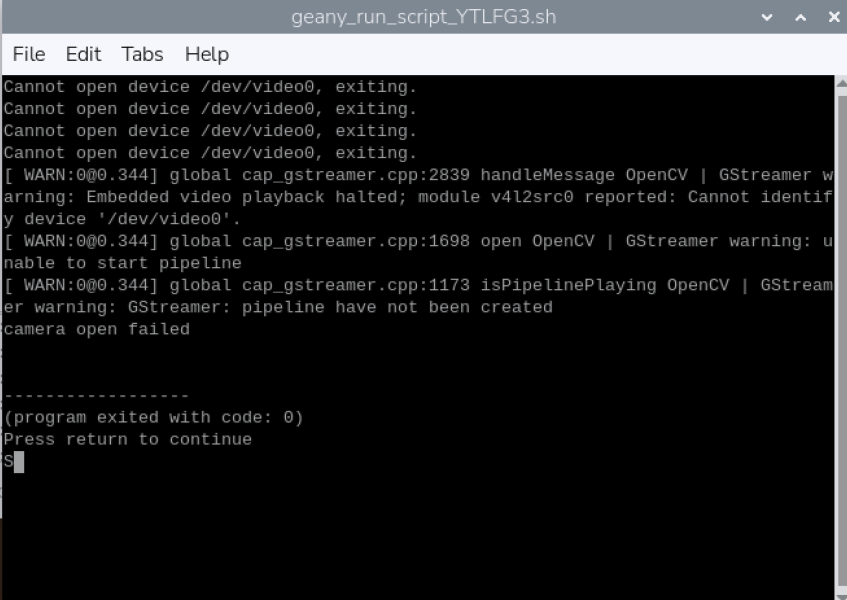This screenshot has height=600, width=847.
Task: Minimize the terminal with the down-chevron icon
Action: (767, 18)
